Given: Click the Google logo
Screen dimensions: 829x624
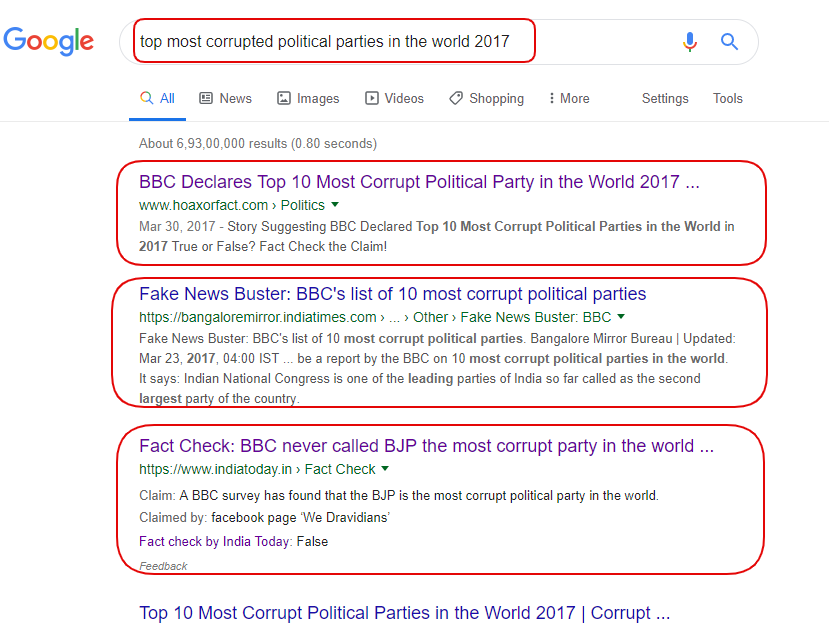Looking at the screenshot, I should (x=49, y=41).
